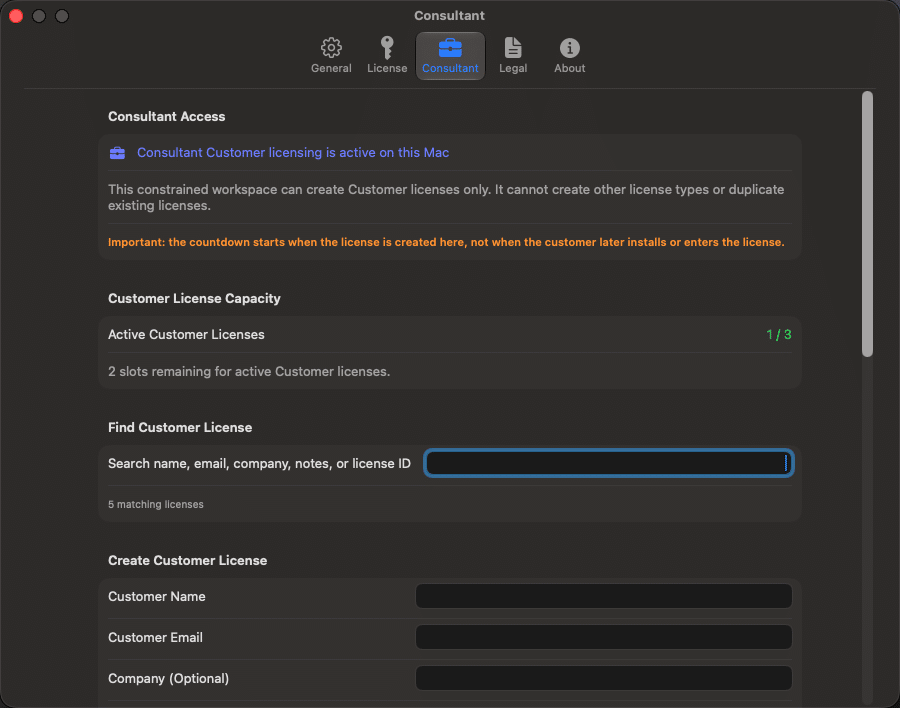Image resolution: width=900 pixels, height=708 pixels.
Task: Click the 'Consultant' window title
Action: (x=449, y=16)
